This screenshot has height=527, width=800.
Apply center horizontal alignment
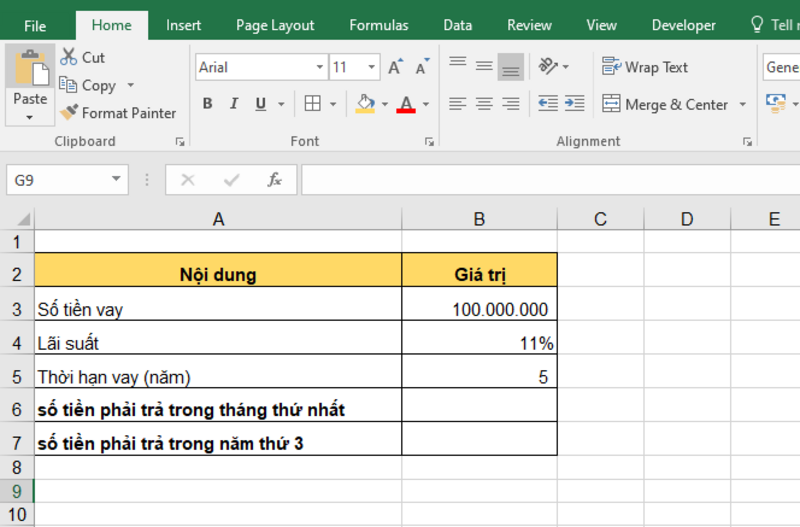coord(484,103)
